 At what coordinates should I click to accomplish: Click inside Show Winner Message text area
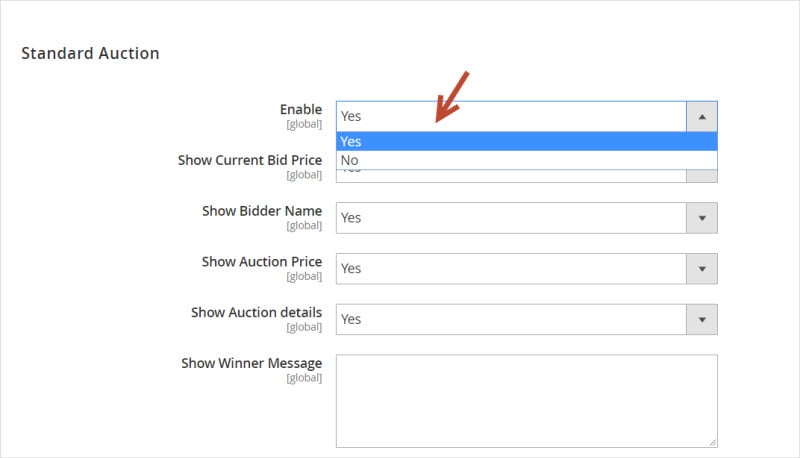[527, 401]
